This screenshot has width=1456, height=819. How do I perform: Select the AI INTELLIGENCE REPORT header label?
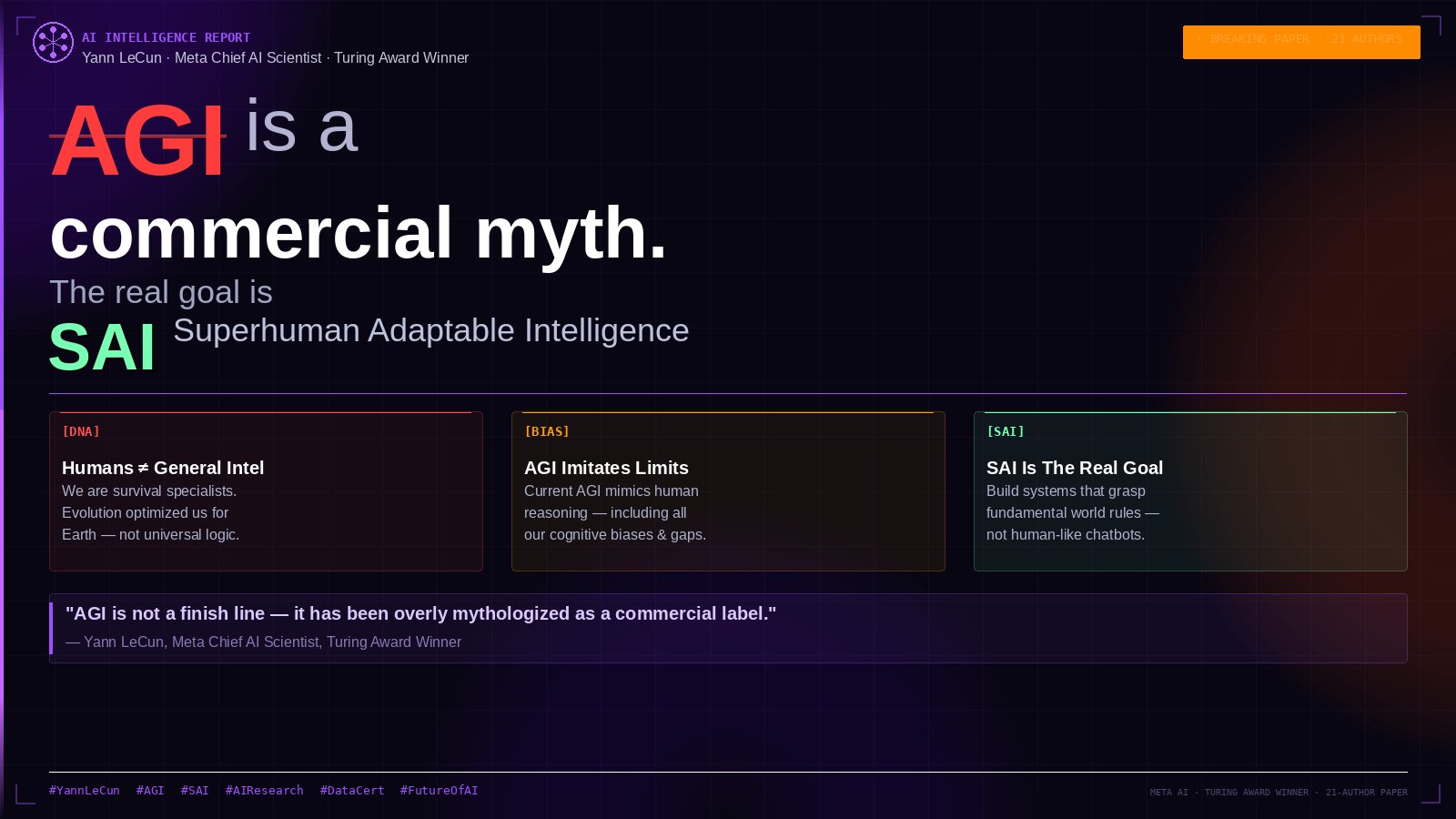coord(166,37)
